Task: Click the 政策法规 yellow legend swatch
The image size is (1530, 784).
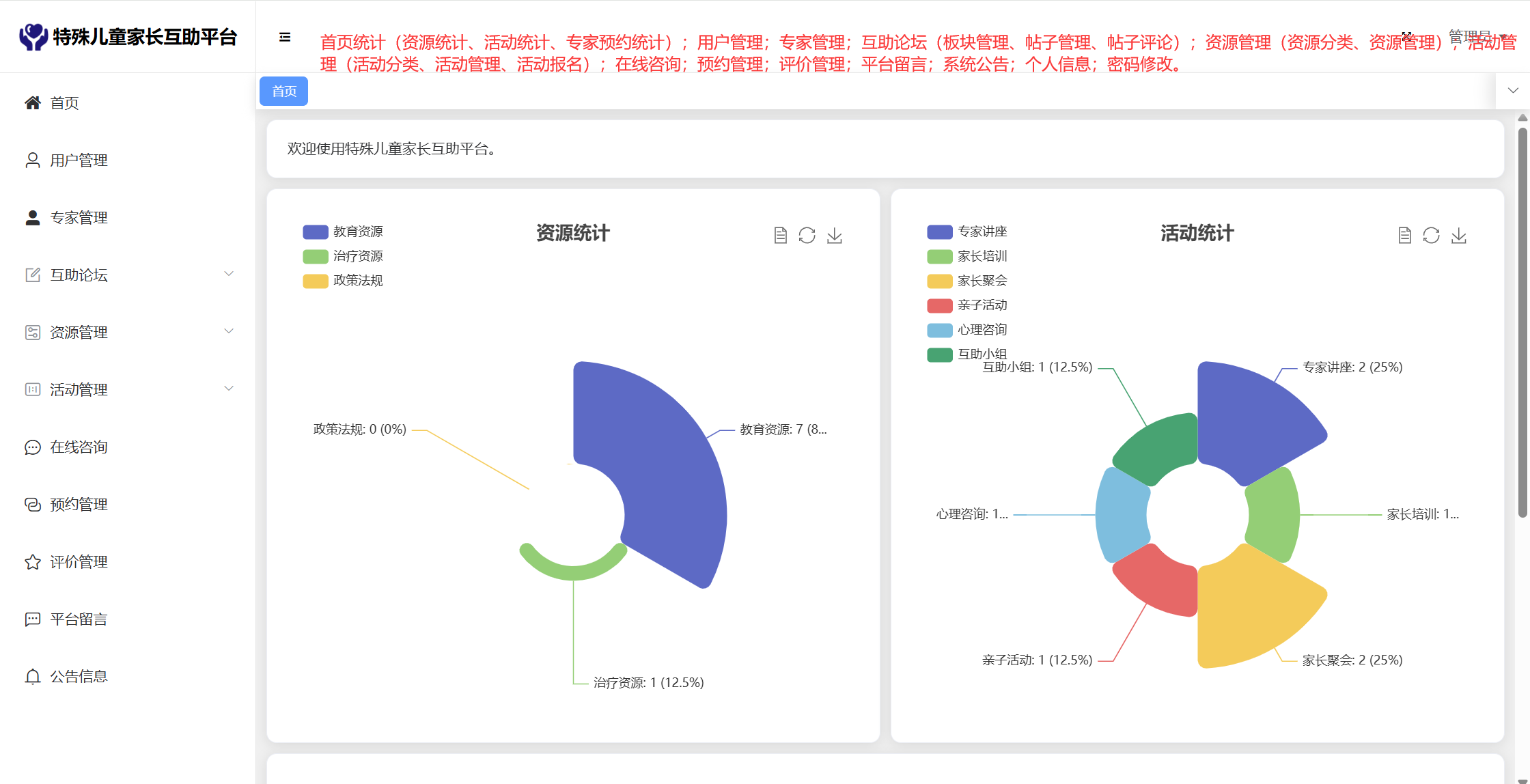Action: coord(315,281)
